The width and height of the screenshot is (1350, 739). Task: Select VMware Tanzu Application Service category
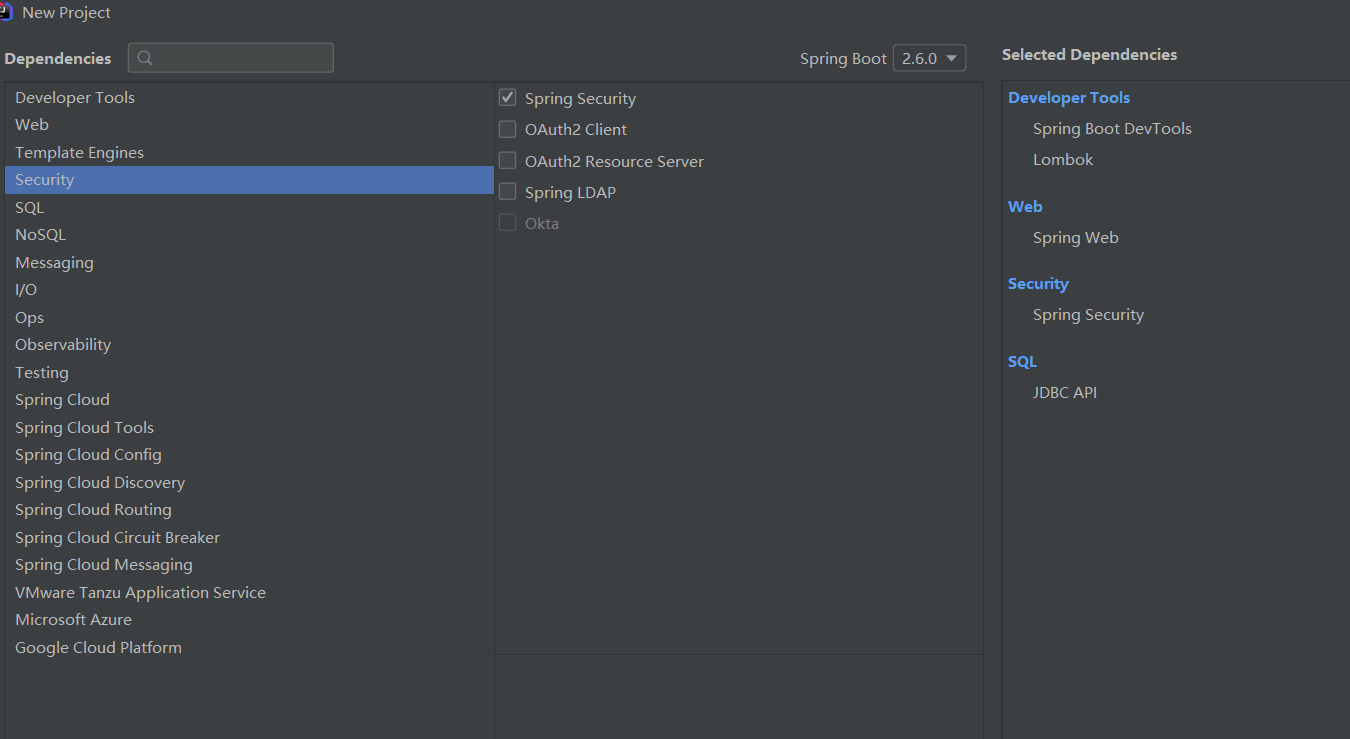pos(249,592)
